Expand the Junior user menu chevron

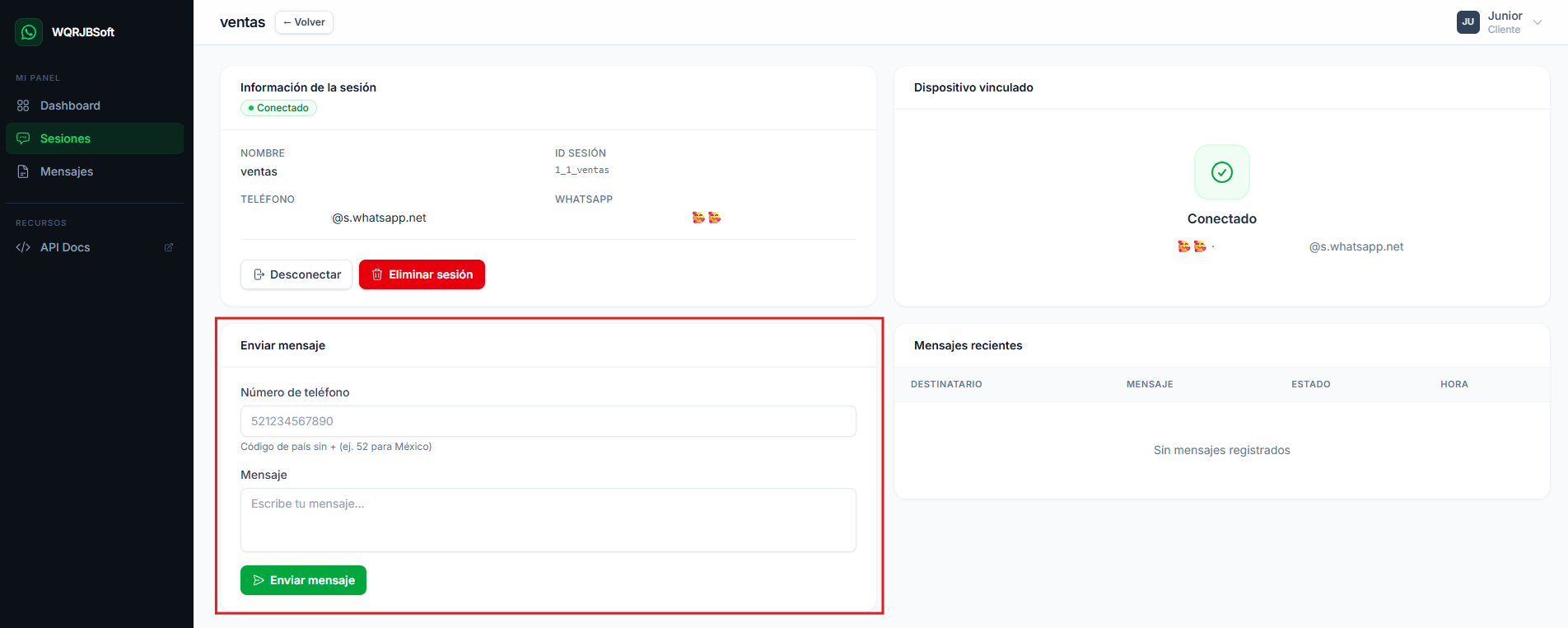pyautogui.click(x=1537, y=22)
